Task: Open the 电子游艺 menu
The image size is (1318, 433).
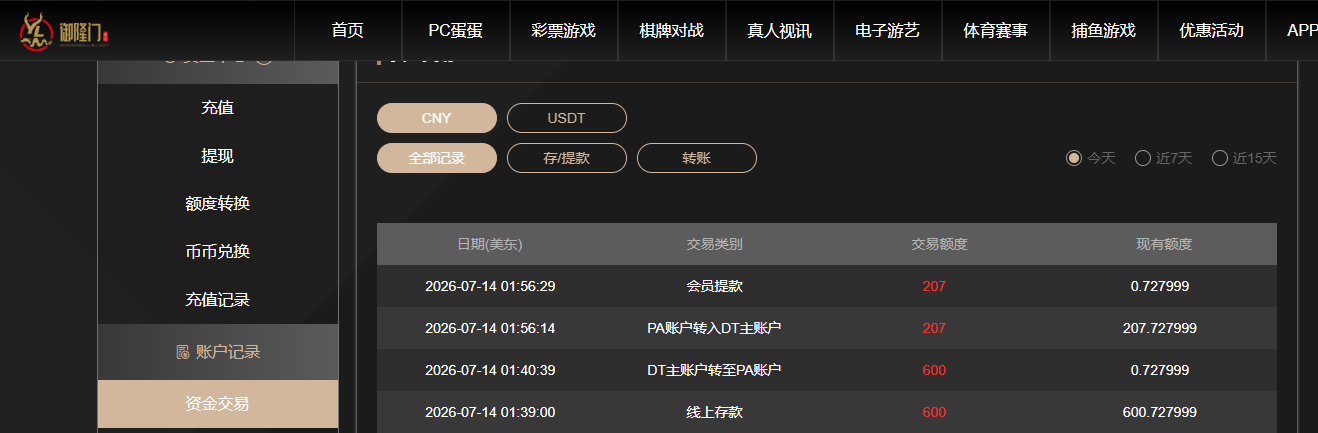Action: [x=888, y=30]
